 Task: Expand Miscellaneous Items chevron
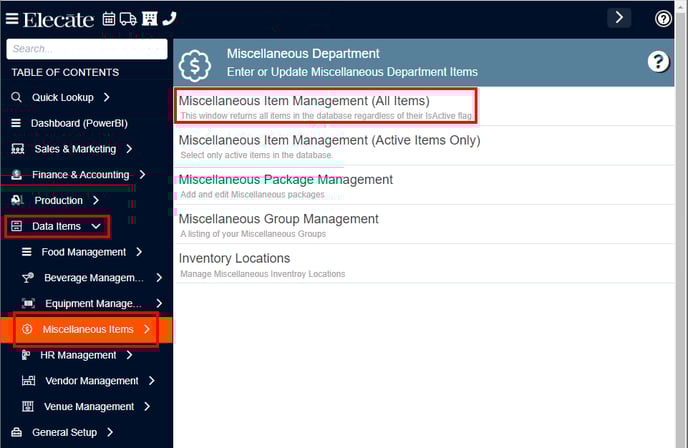click(x=147, y=329)
